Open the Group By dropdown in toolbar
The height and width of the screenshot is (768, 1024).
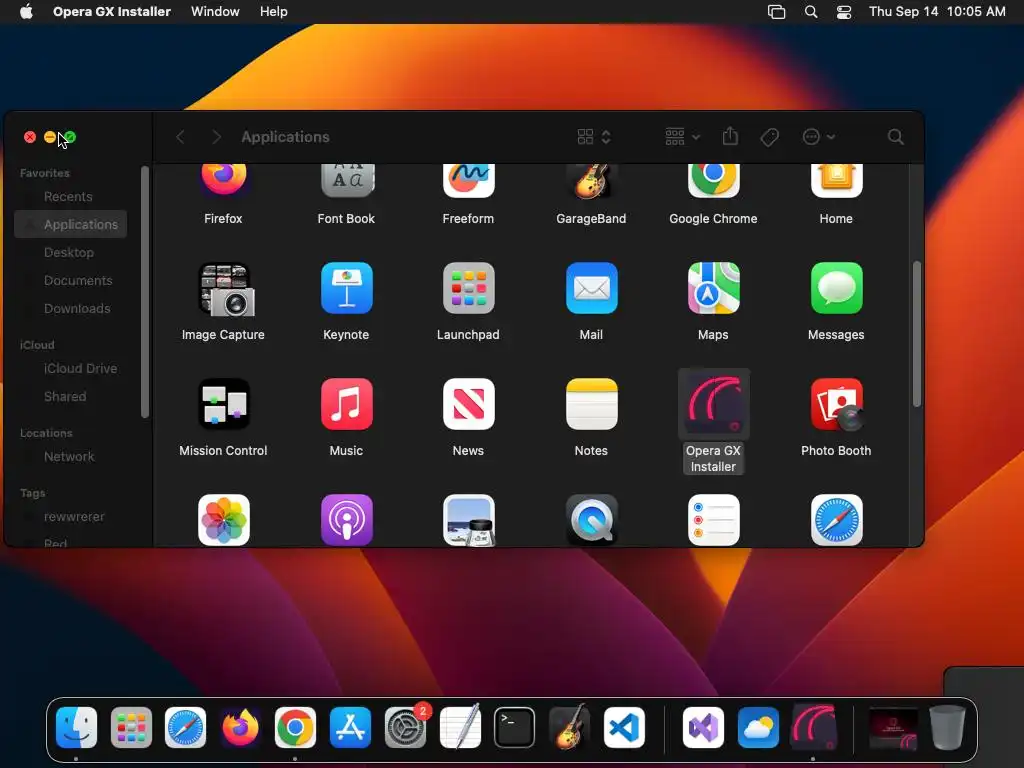pos(682,136)
